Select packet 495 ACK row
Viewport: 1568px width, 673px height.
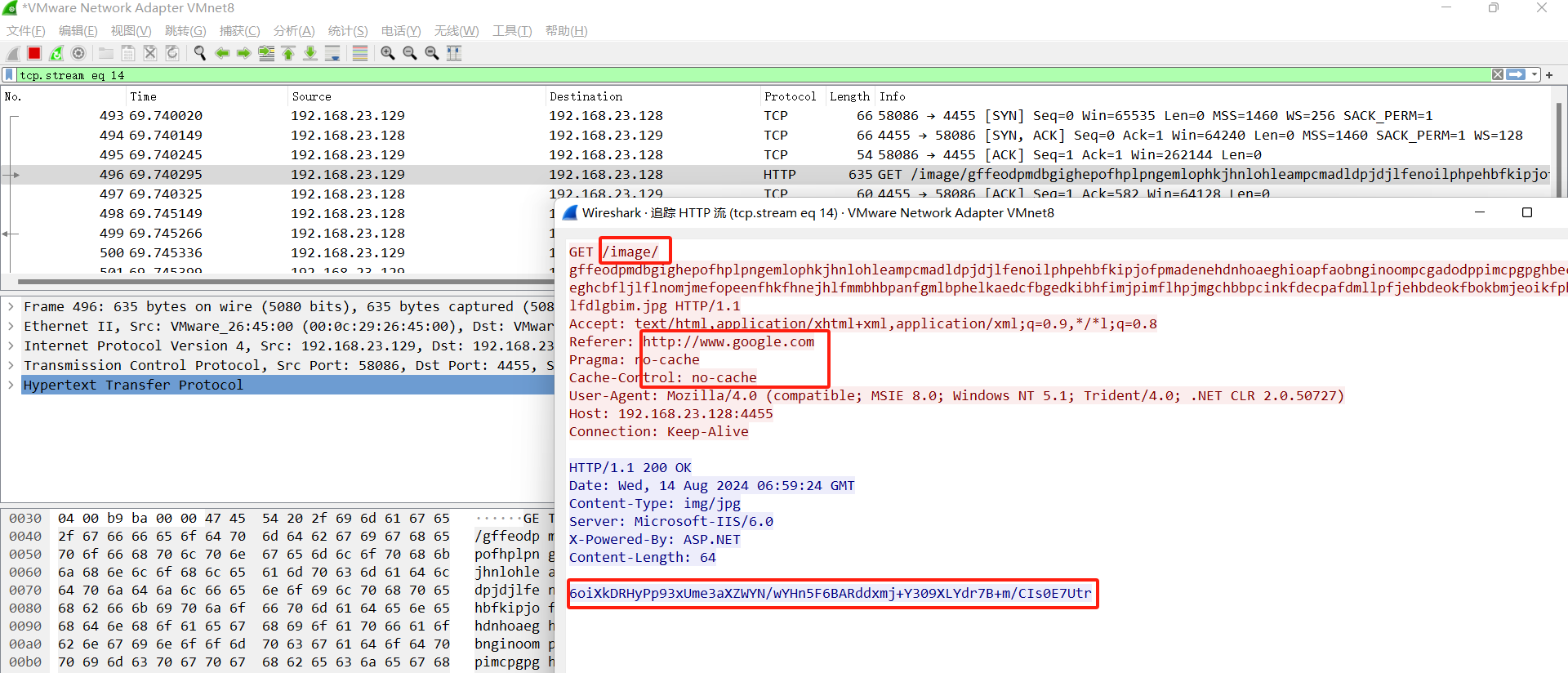coord(776,155)
